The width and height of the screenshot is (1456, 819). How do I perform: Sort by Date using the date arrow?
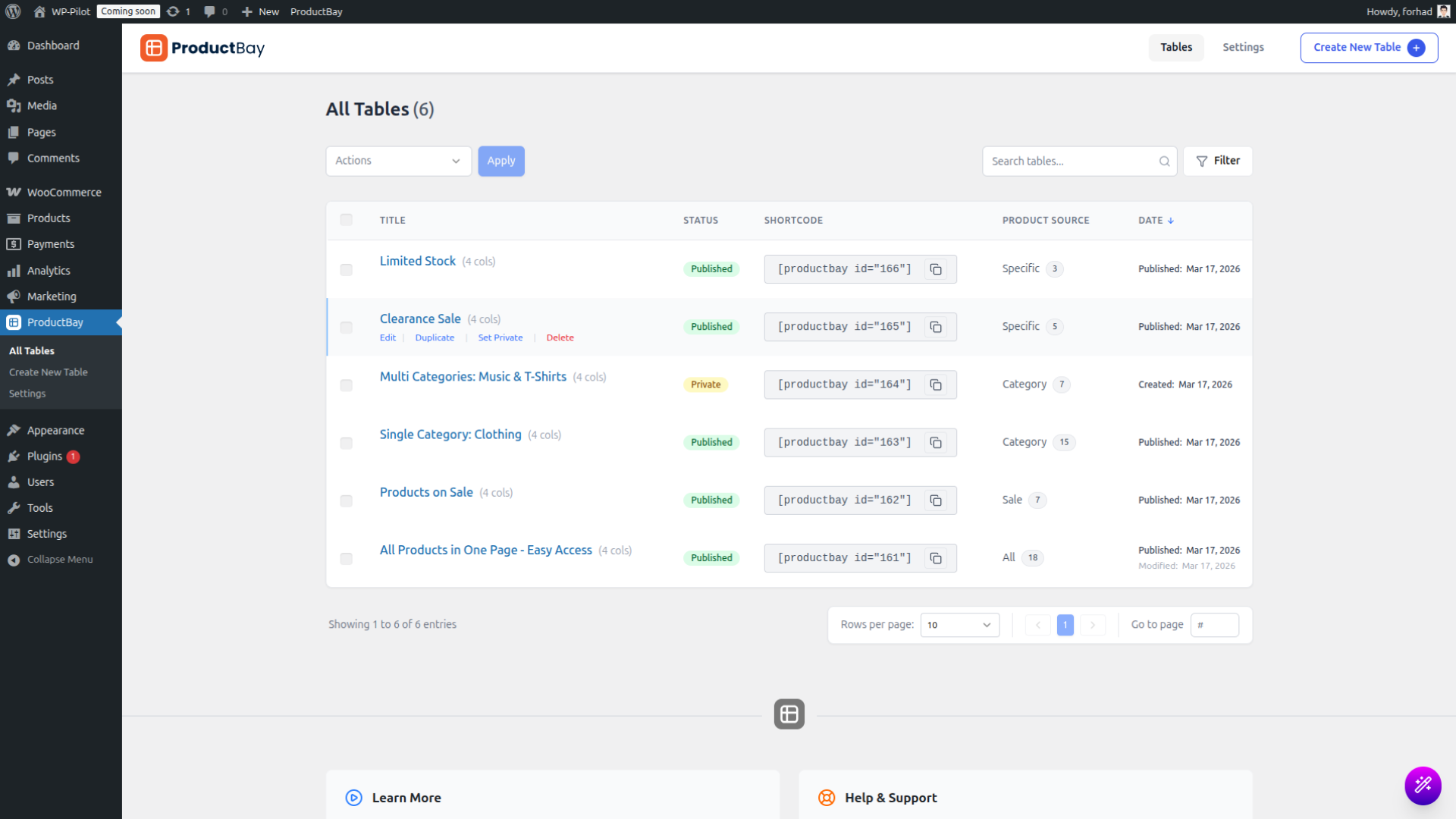click(1170, 220)
